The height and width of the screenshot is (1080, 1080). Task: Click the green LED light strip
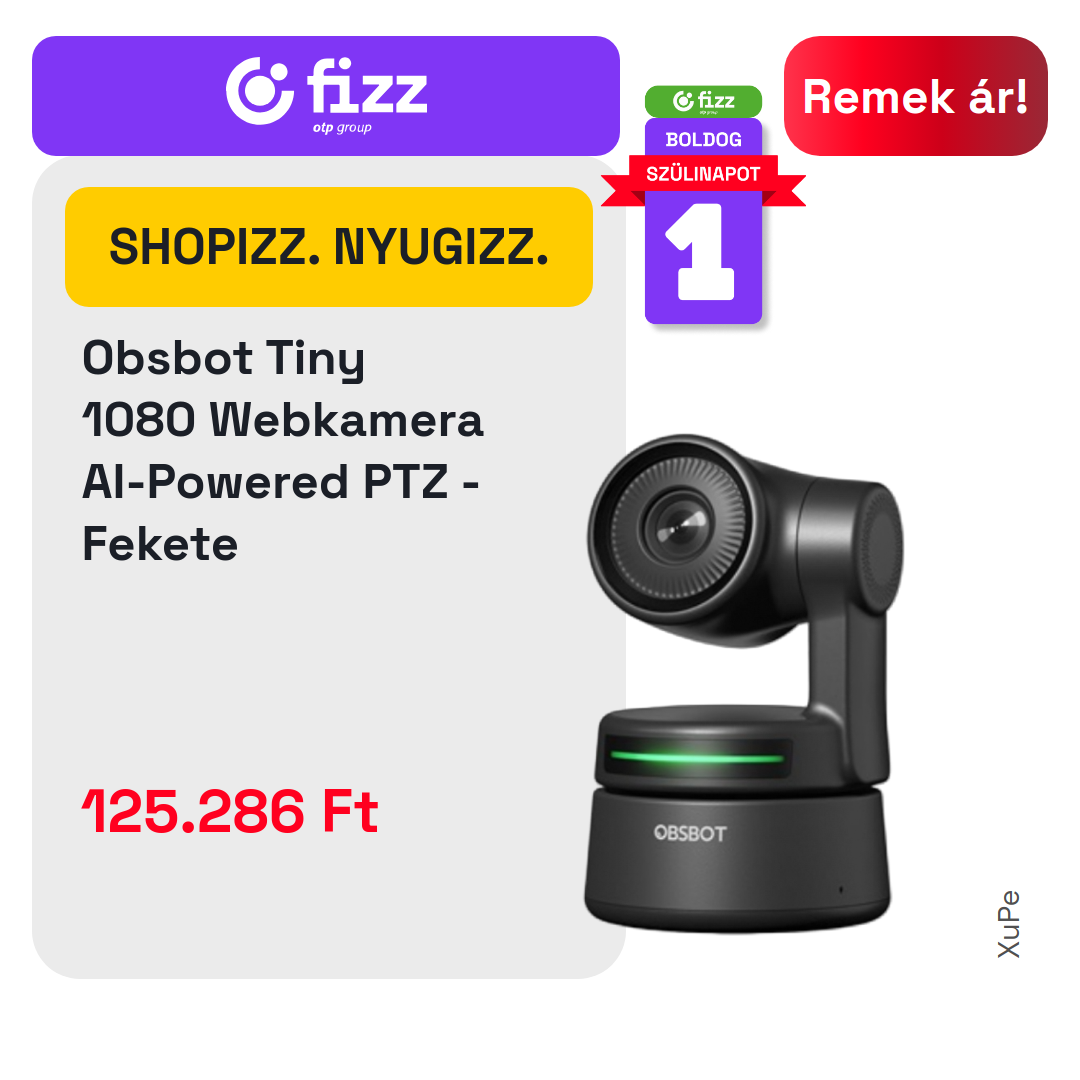[696, 758]
